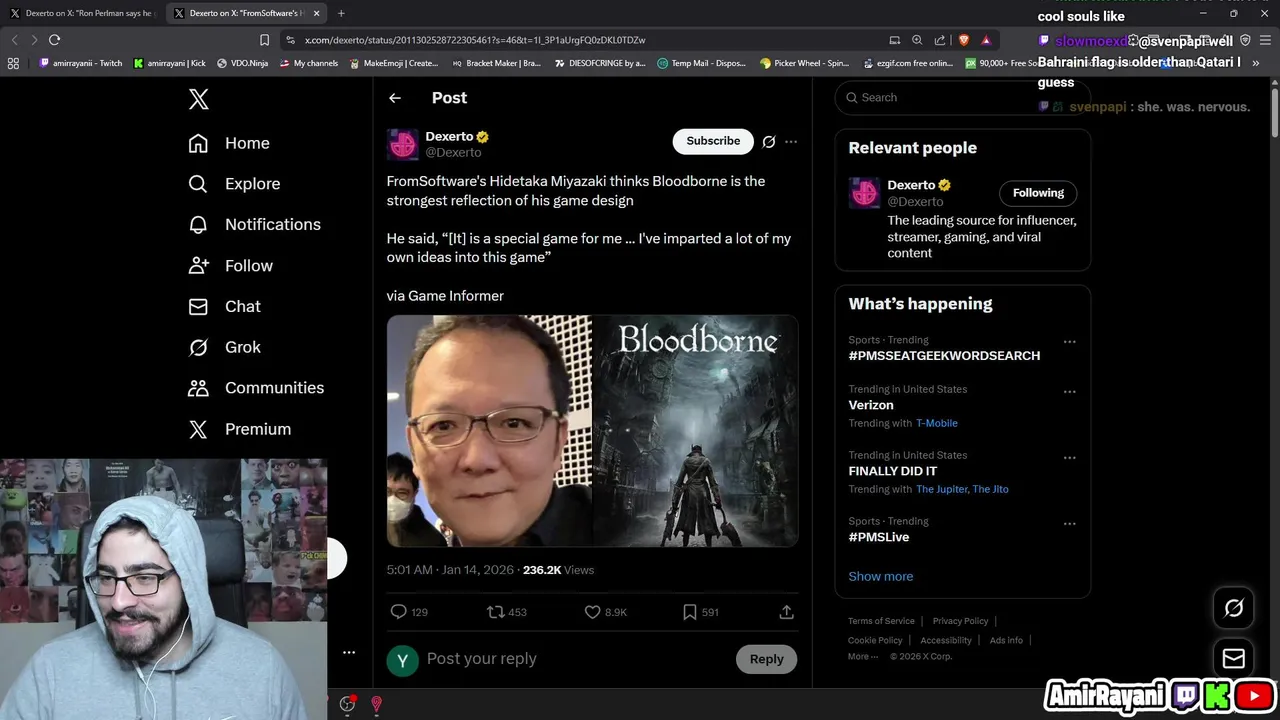This screenshot has height=720, width=1280.
Task: Open more options for #PMSLive trend
Action: tap(1069, 524)
